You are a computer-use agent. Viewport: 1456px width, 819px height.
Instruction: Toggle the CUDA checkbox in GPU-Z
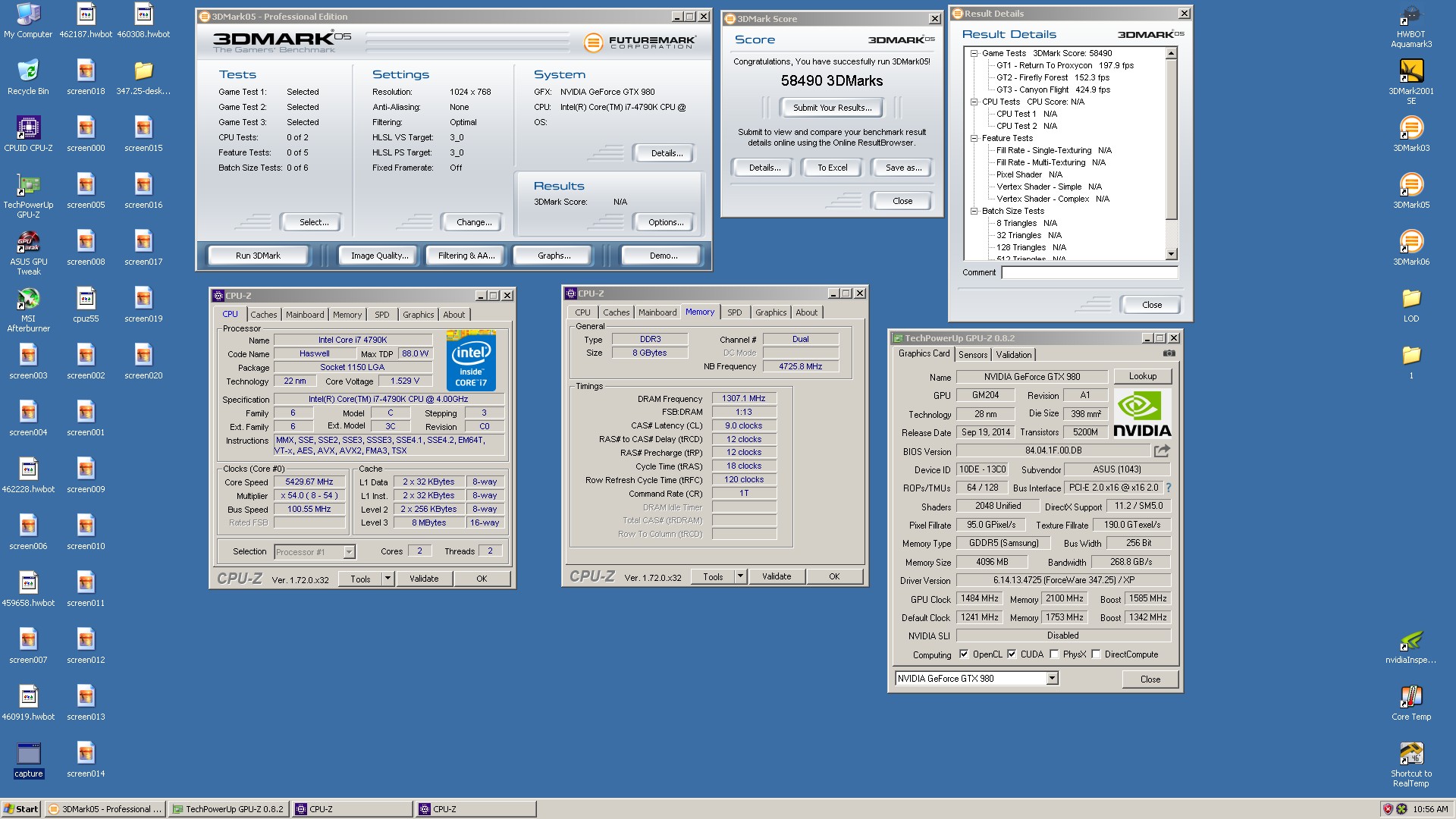(x=1012, y=654)
